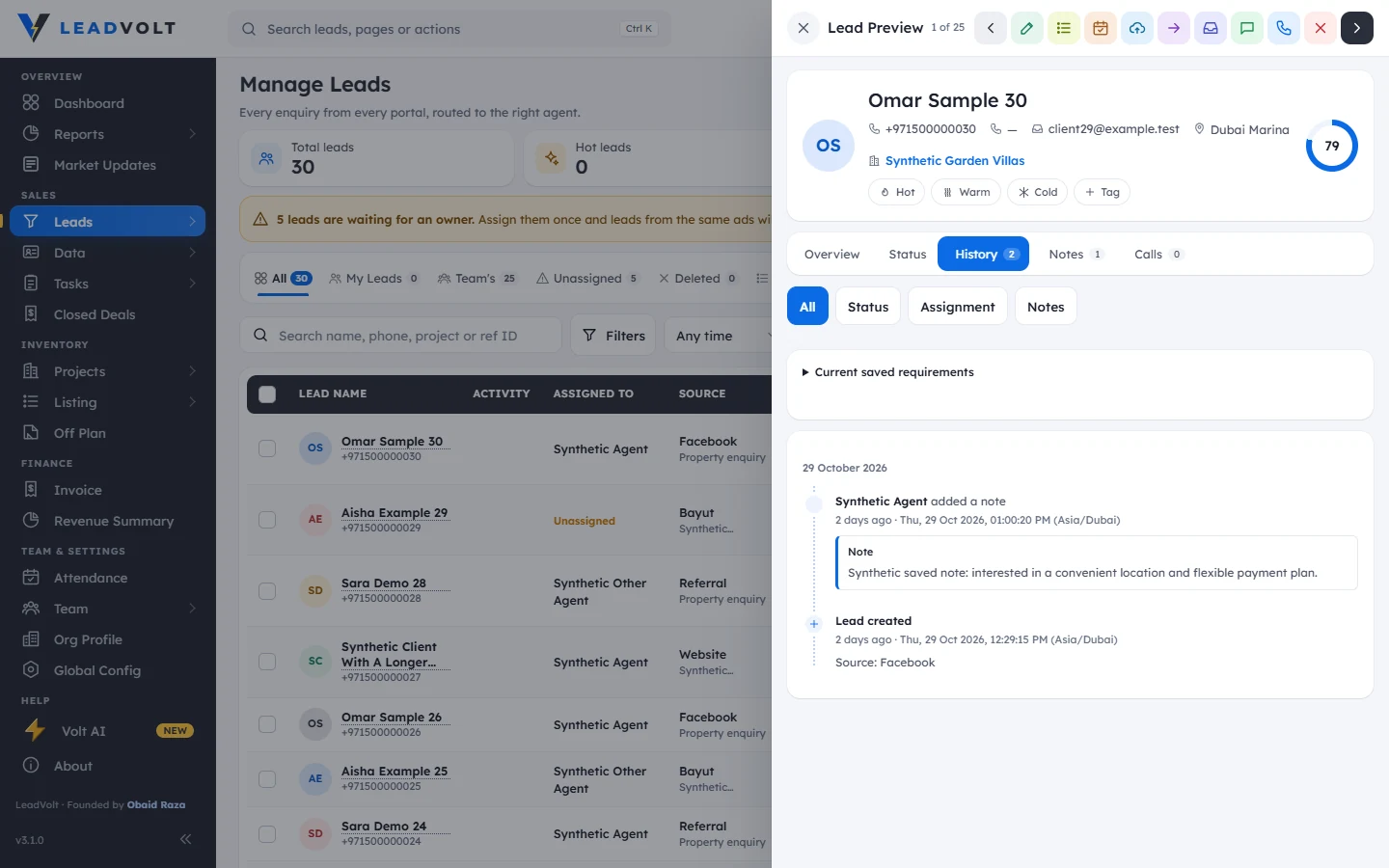Click the green pencil edit lead icon
Image resolution: width=1389 pixels, height=868 pixels.
pyautogui.click(x=1027, y=28)
